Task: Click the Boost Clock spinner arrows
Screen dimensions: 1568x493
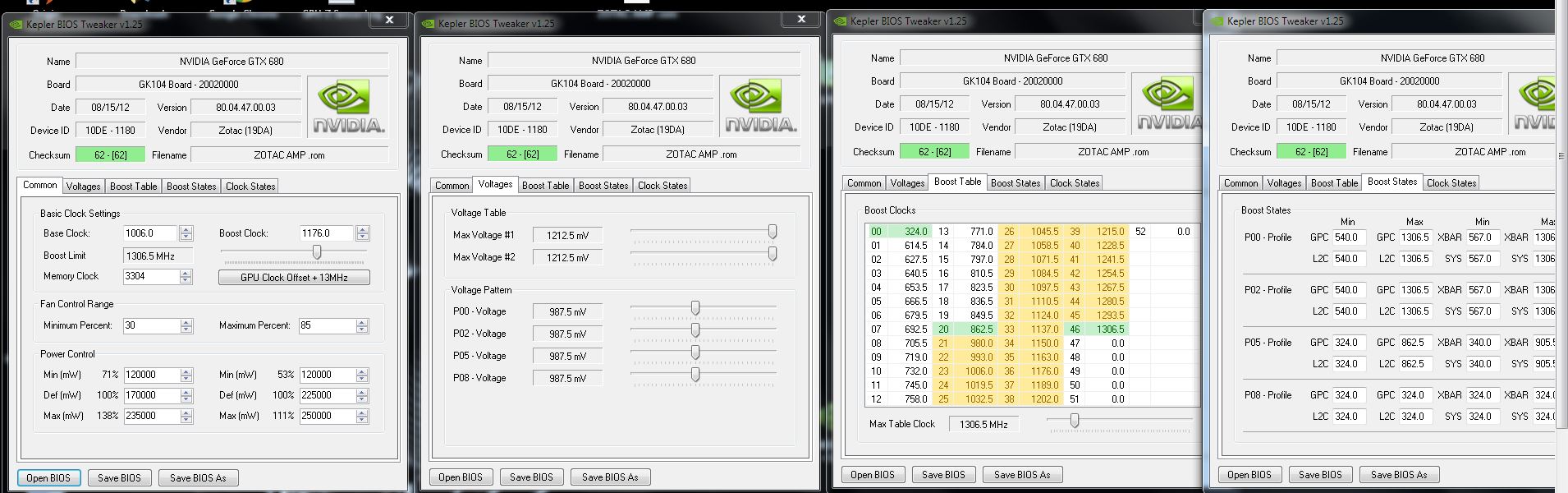Action: coord(362,233)
